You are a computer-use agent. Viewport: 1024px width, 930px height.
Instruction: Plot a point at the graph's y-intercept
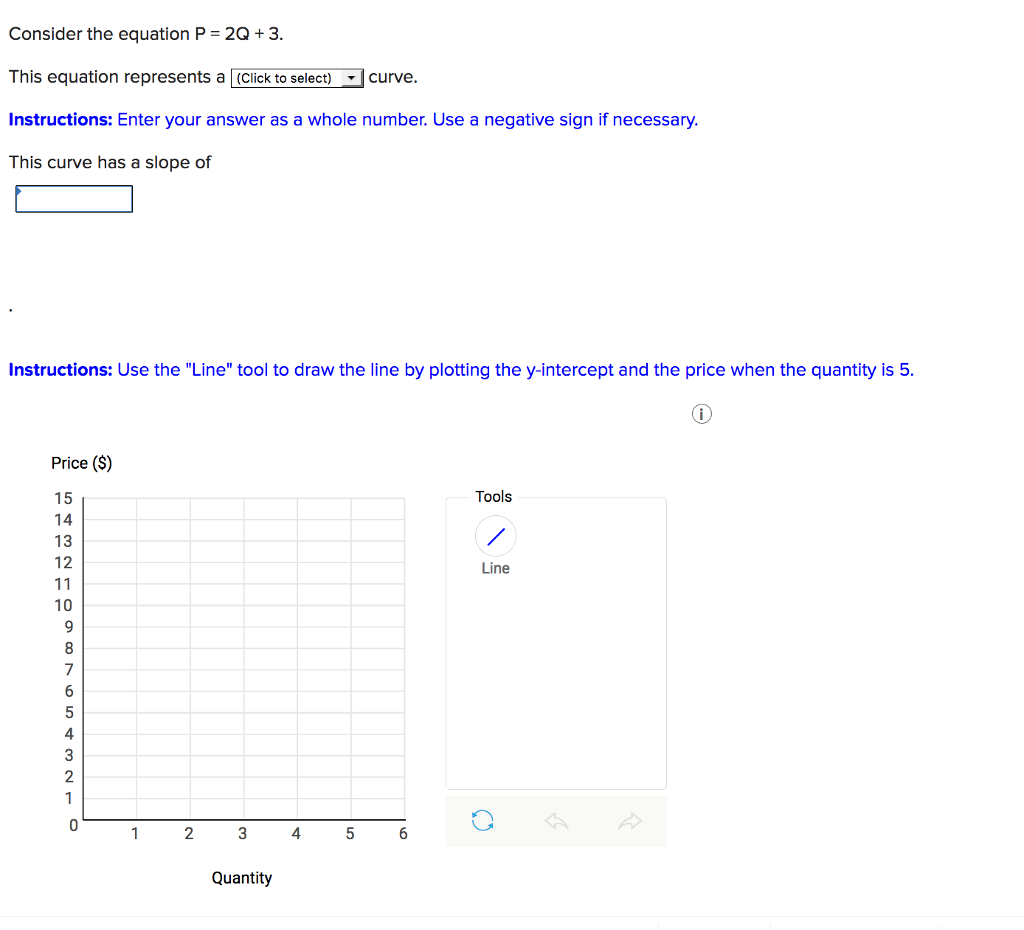84,756
